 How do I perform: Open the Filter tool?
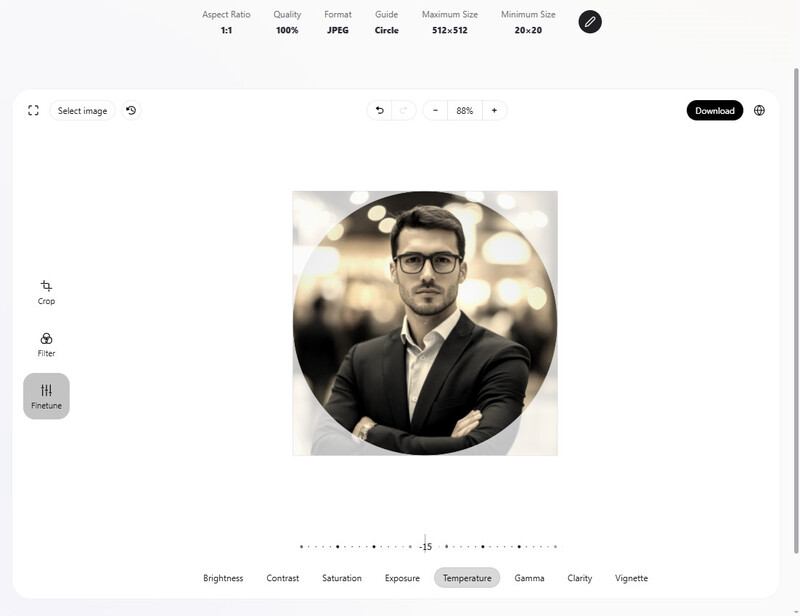pos(46,344)
